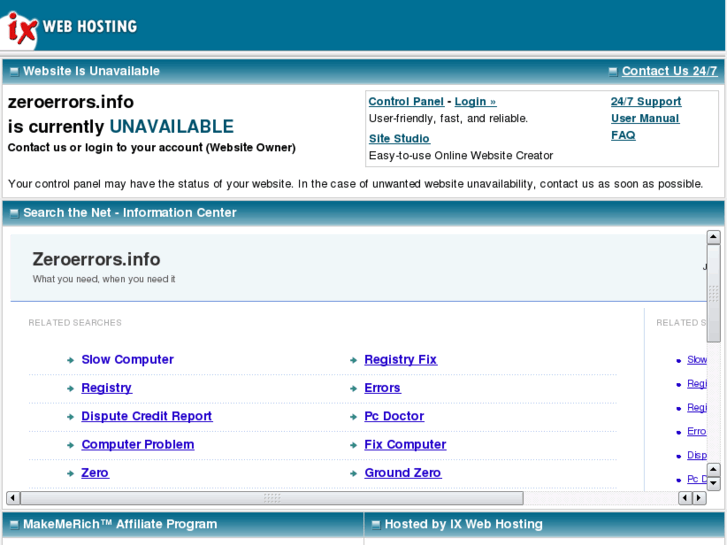Open the Pc Doctor search link
The height and width of the screenshot is (545, 727).
[394, 416]
